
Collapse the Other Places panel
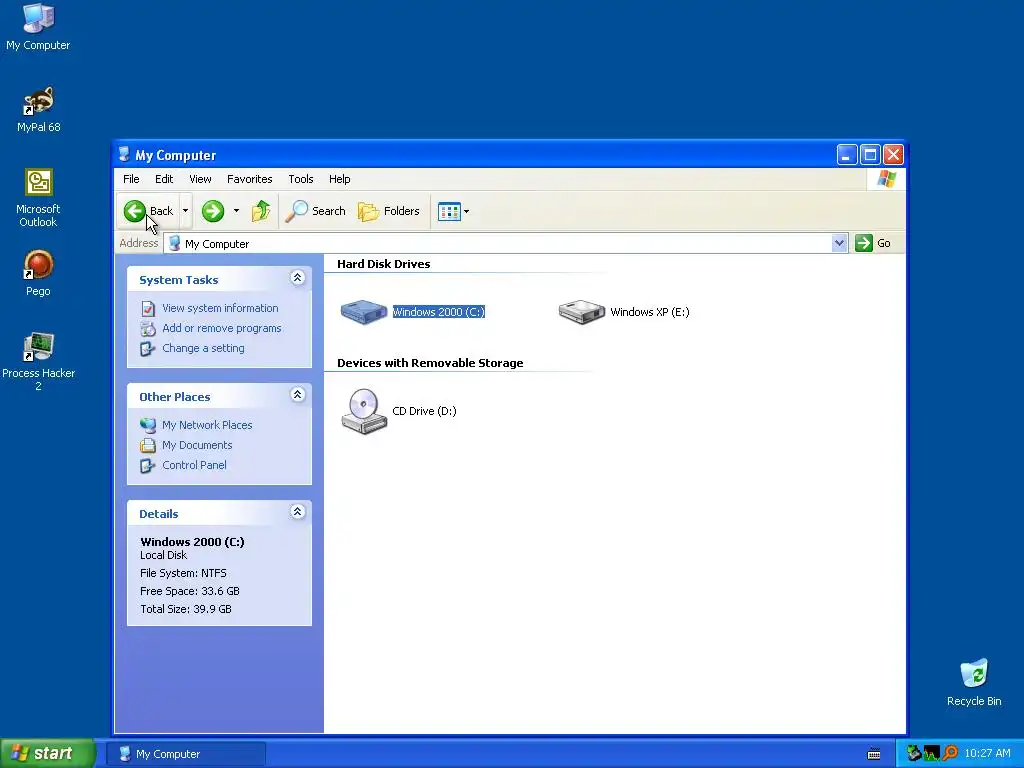(x=297, y=395)
